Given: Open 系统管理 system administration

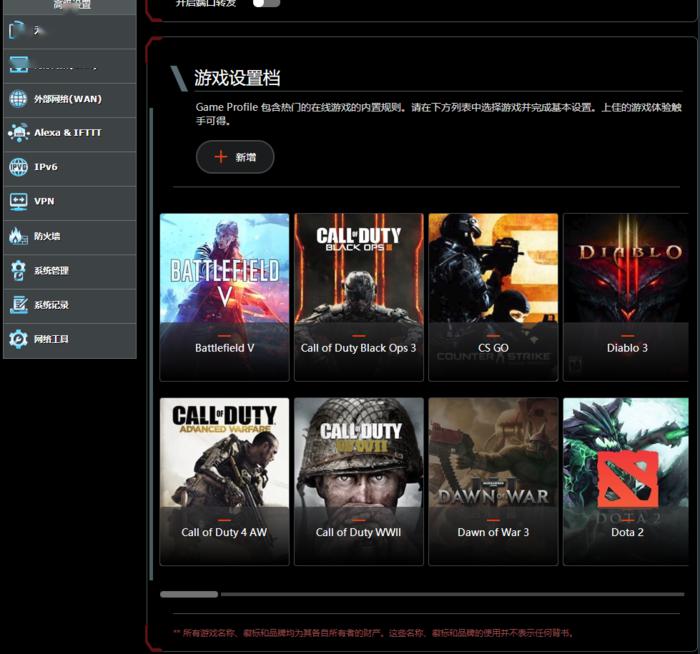Looking at the screenshot, I should point(69,270).
